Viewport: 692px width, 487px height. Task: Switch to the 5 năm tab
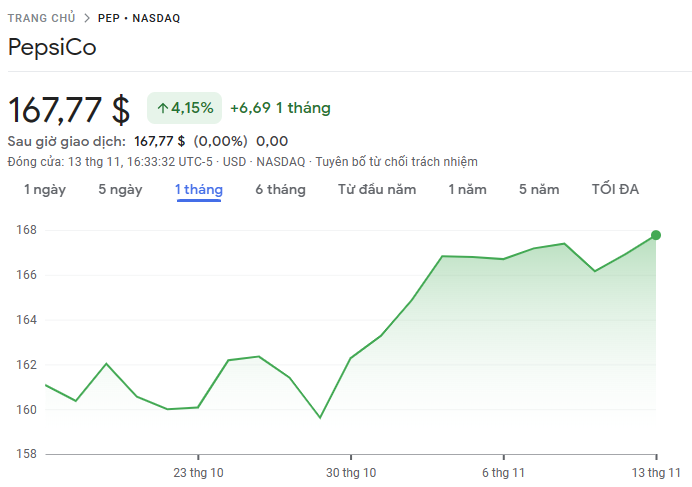[539, 189]
